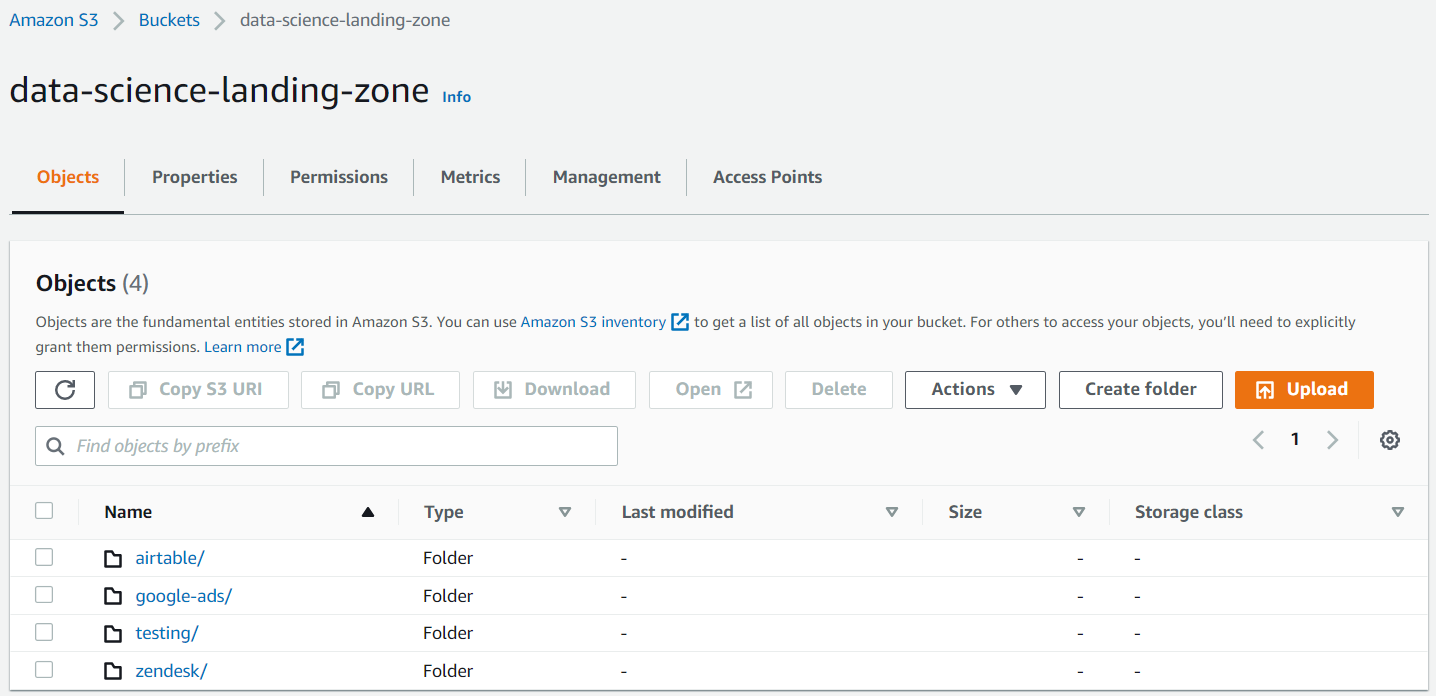
Task: Sort by Storage class column arrow
Action: pos(1398,512)
